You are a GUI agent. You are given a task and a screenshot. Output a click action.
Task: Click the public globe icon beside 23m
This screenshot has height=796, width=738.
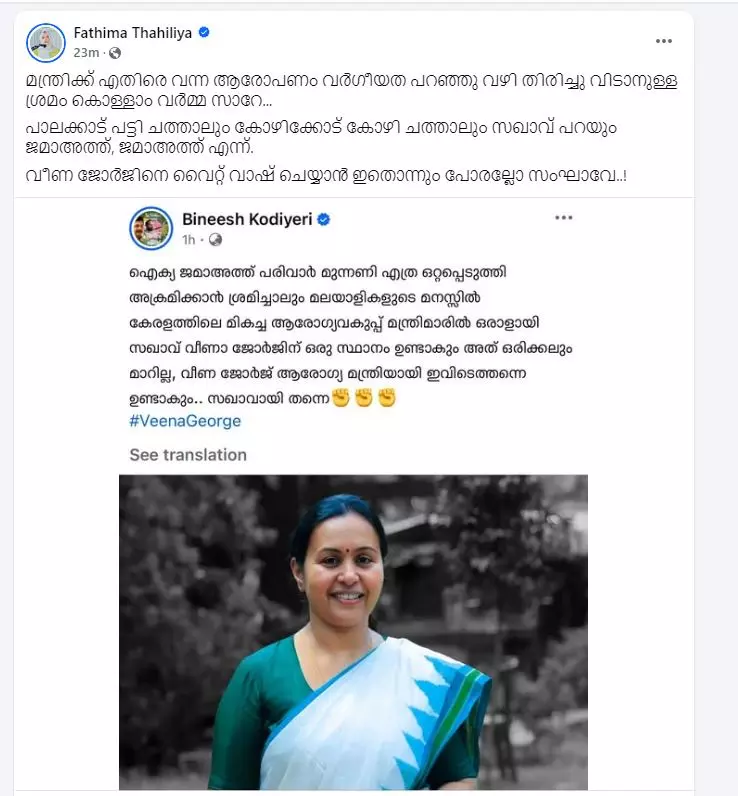click(x=115, y=53)
